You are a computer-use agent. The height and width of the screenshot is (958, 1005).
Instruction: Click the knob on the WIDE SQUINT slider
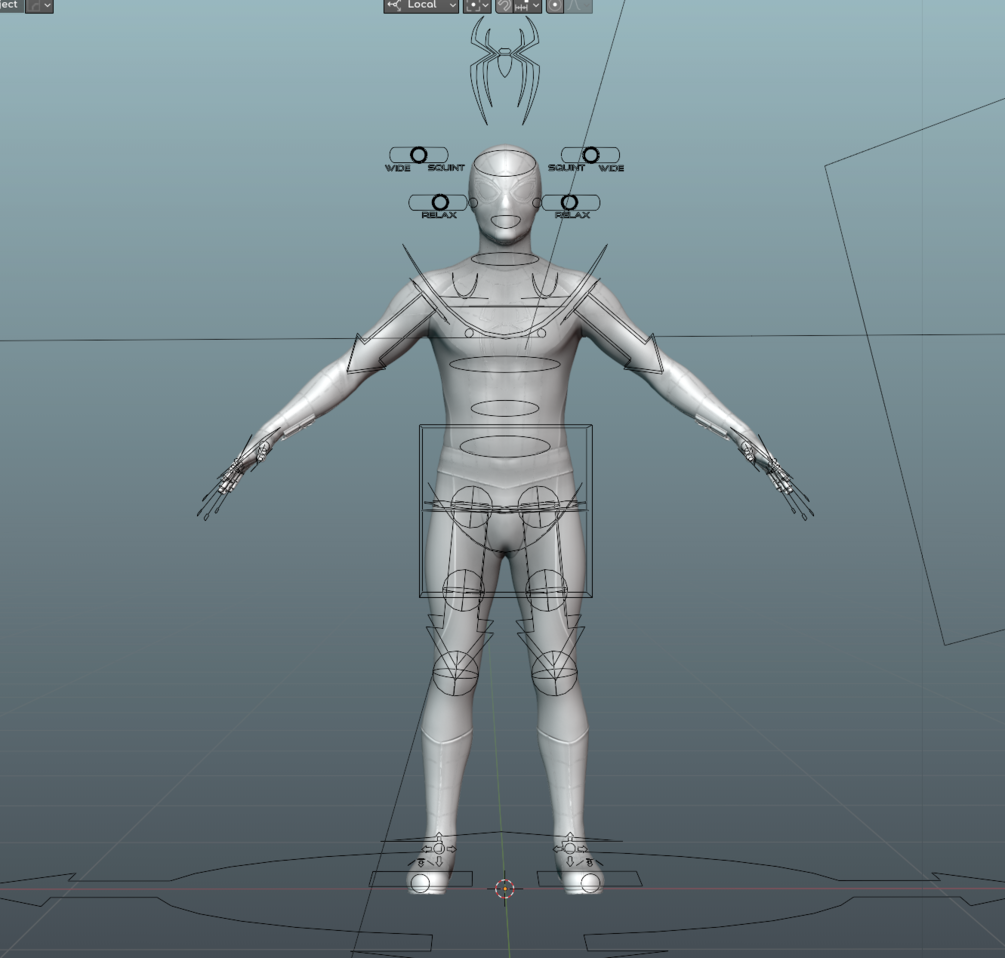coord(419,155)
